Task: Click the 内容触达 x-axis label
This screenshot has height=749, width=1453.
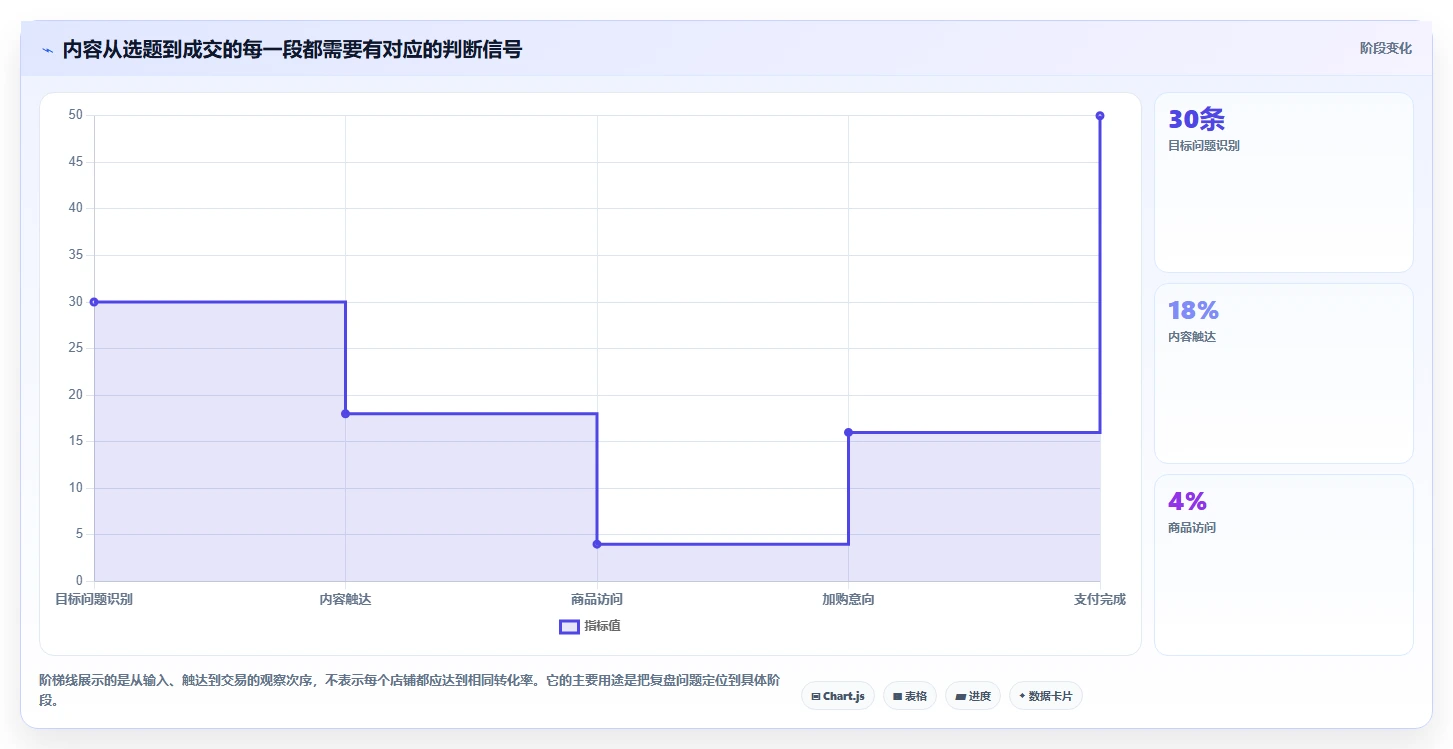Action: tap(345, 599)
